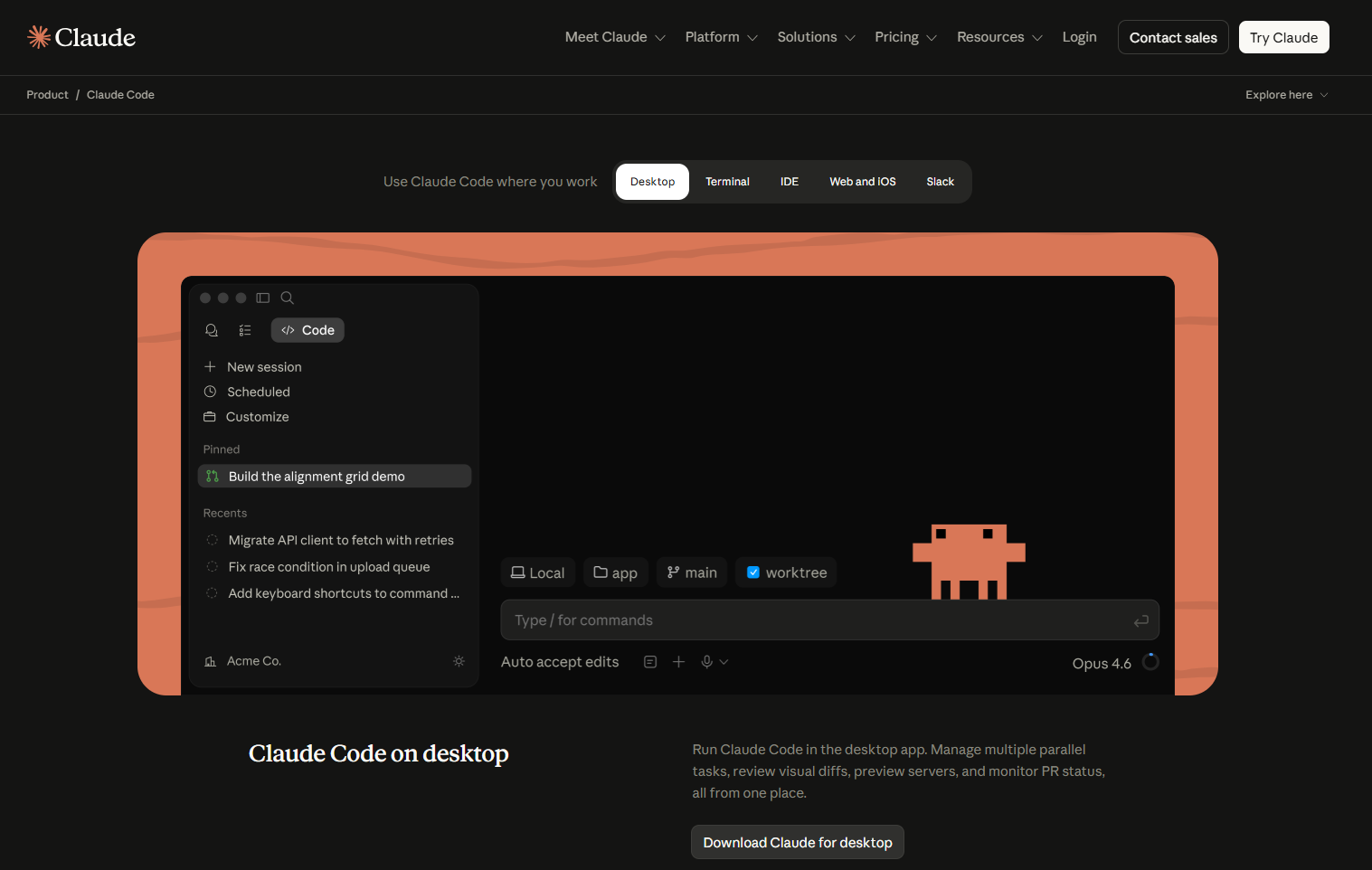1372x870 pixels.
Task: Select the Code mode button
Action: 308,330
